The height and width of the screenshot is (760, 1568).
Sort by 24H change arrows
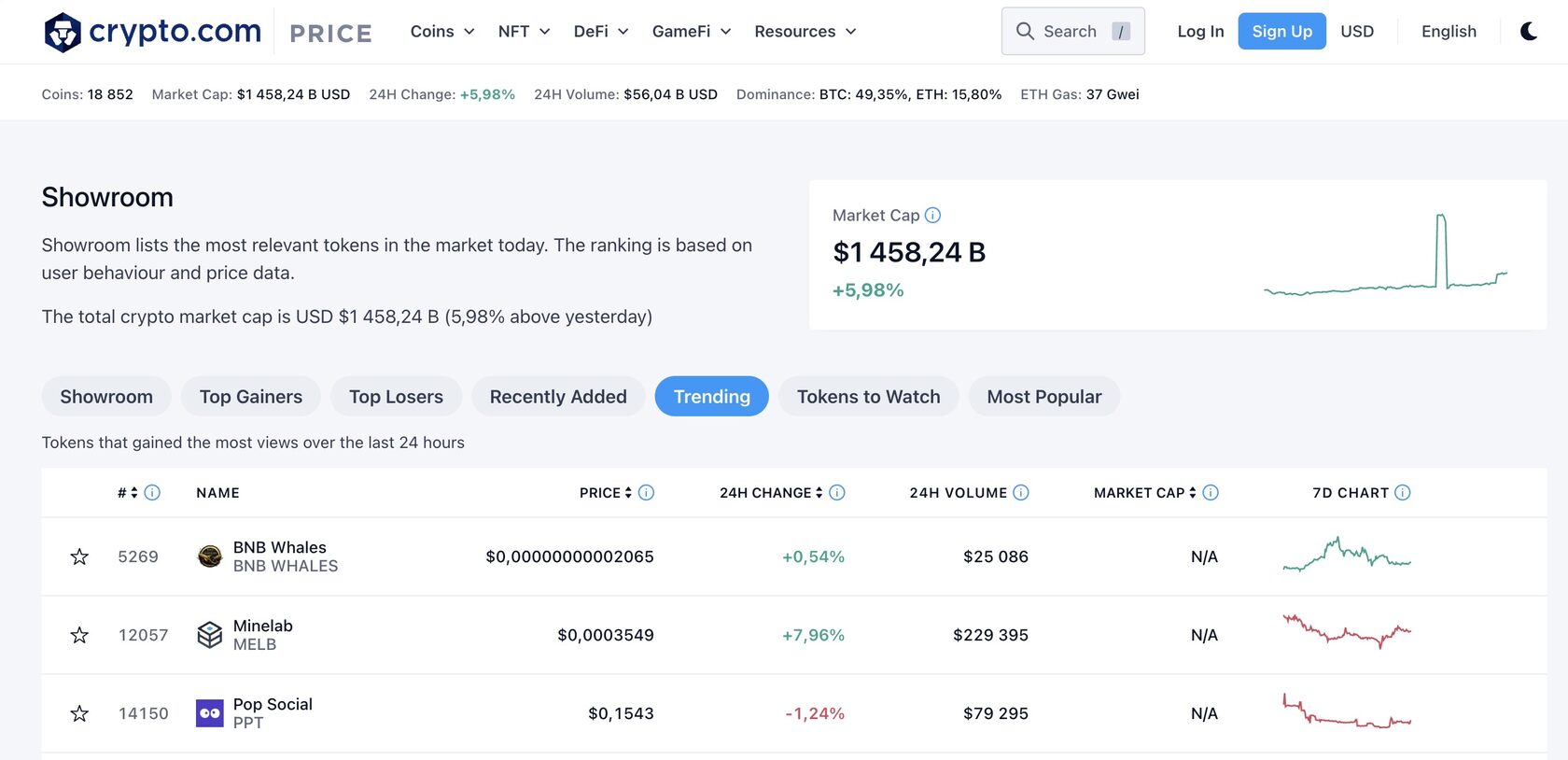819,493
